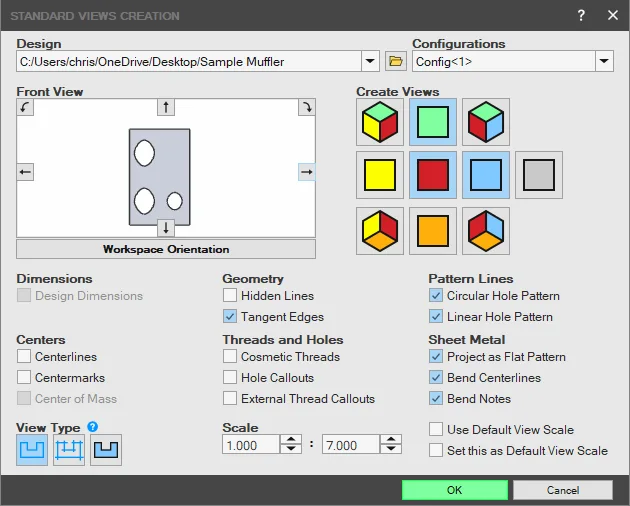Enable the Hidden Lines checkbox

click(230, 295)
